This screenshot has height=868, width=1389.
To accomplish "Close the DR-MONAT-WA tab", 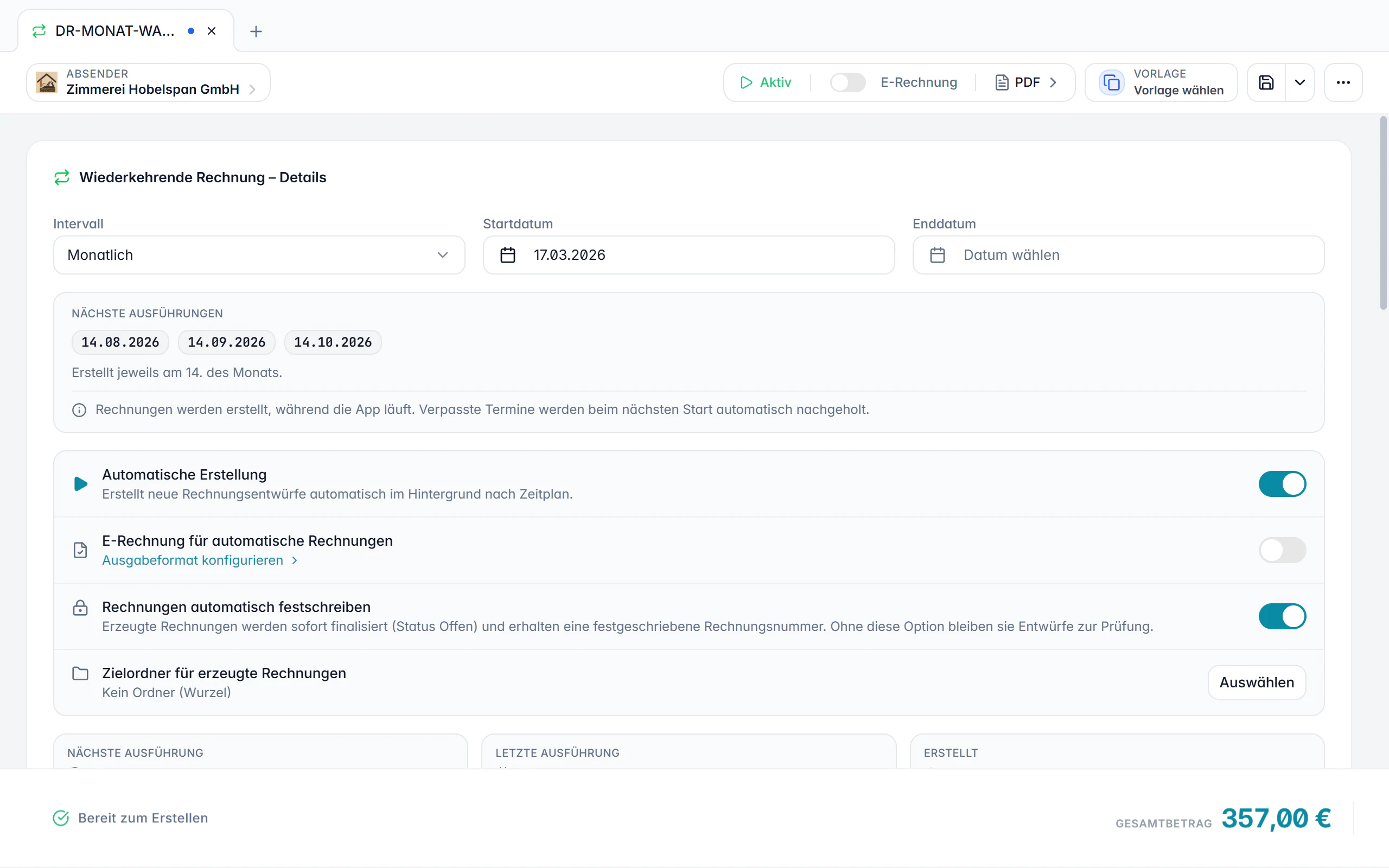I will pos(212,31).
